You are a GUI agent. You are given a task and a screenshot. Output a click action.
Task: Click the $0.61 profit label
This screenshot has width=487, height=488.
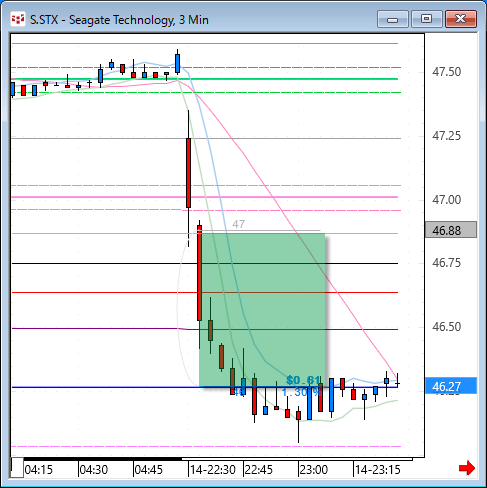(303, 380)
